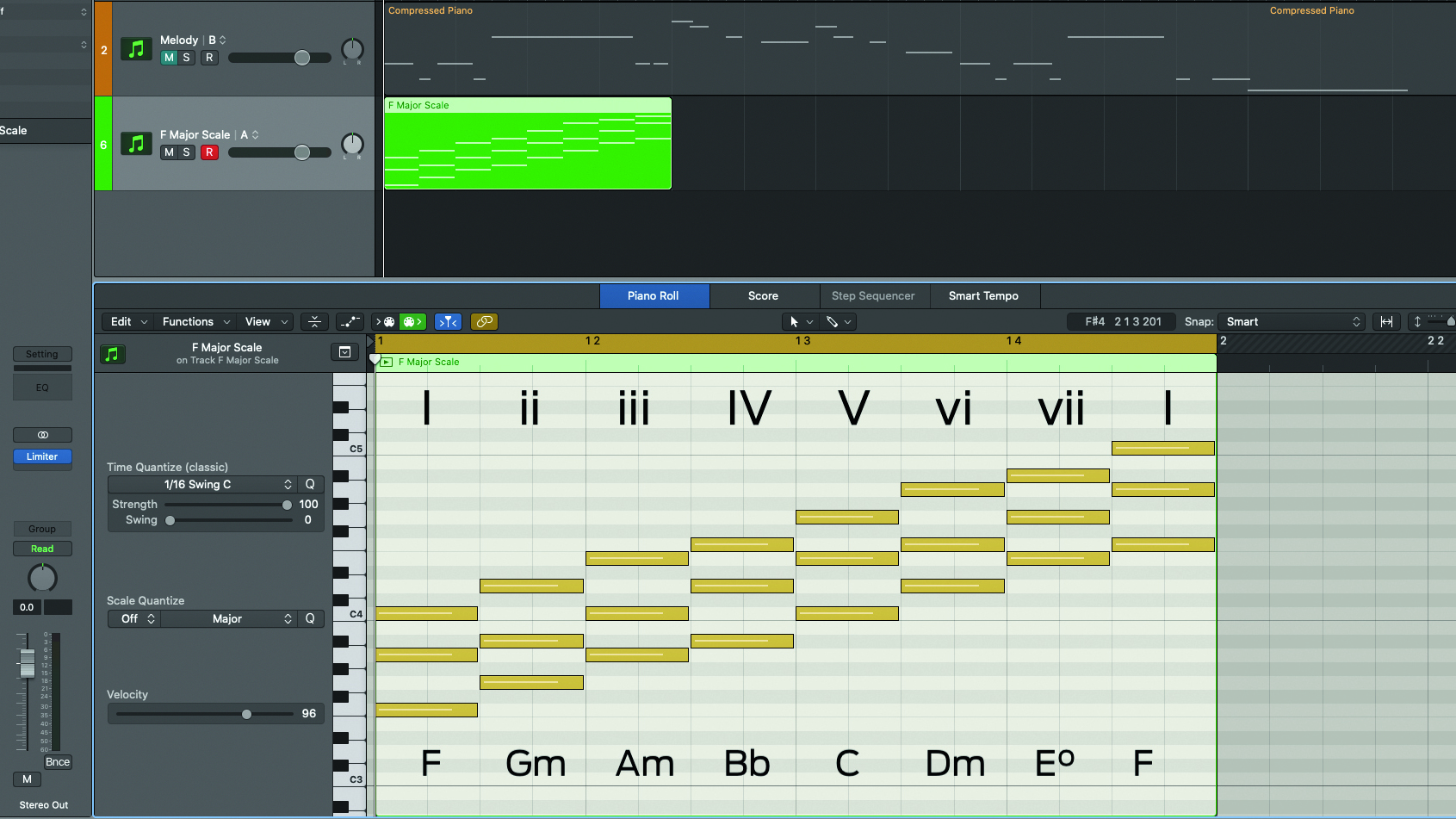This screenshot has height=819, width=1456.
Task: Click the Group slot
Action: pos(42,529)
